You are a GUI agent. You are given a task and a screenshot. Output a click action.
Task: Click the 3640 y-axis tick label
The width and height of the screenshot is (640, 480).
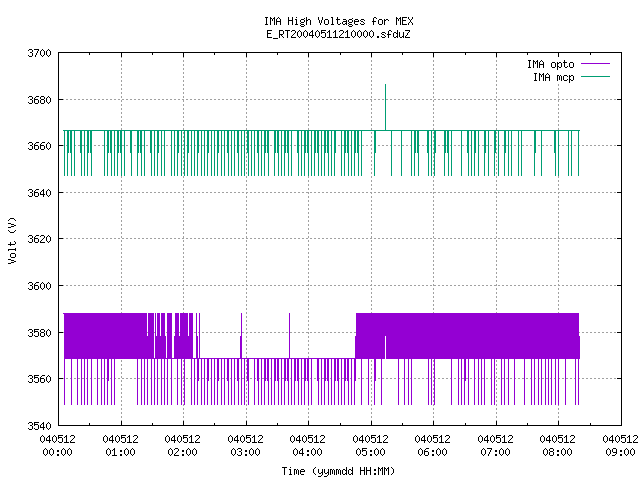[x=39, y=193]
